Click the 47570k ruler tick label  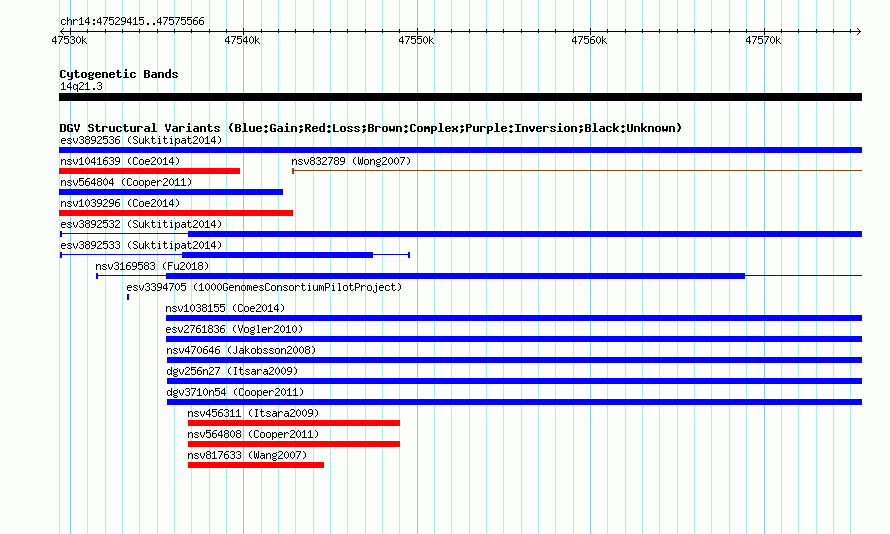tap(763, 40)
